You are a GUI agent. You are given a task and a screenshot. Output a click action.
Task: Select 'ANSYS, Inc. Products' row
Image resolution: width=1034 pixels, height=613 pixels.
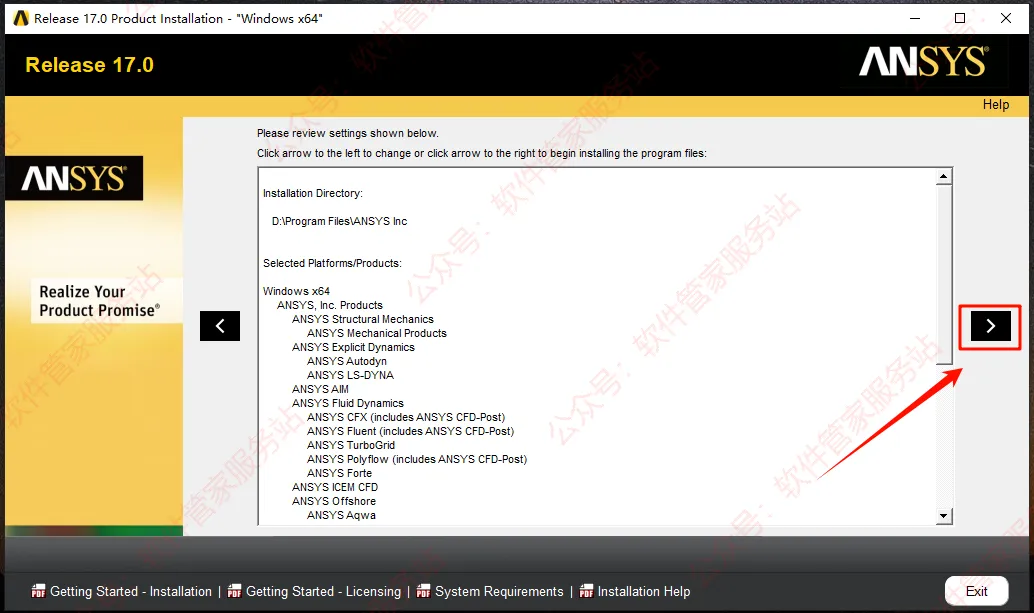click(330, 305)
